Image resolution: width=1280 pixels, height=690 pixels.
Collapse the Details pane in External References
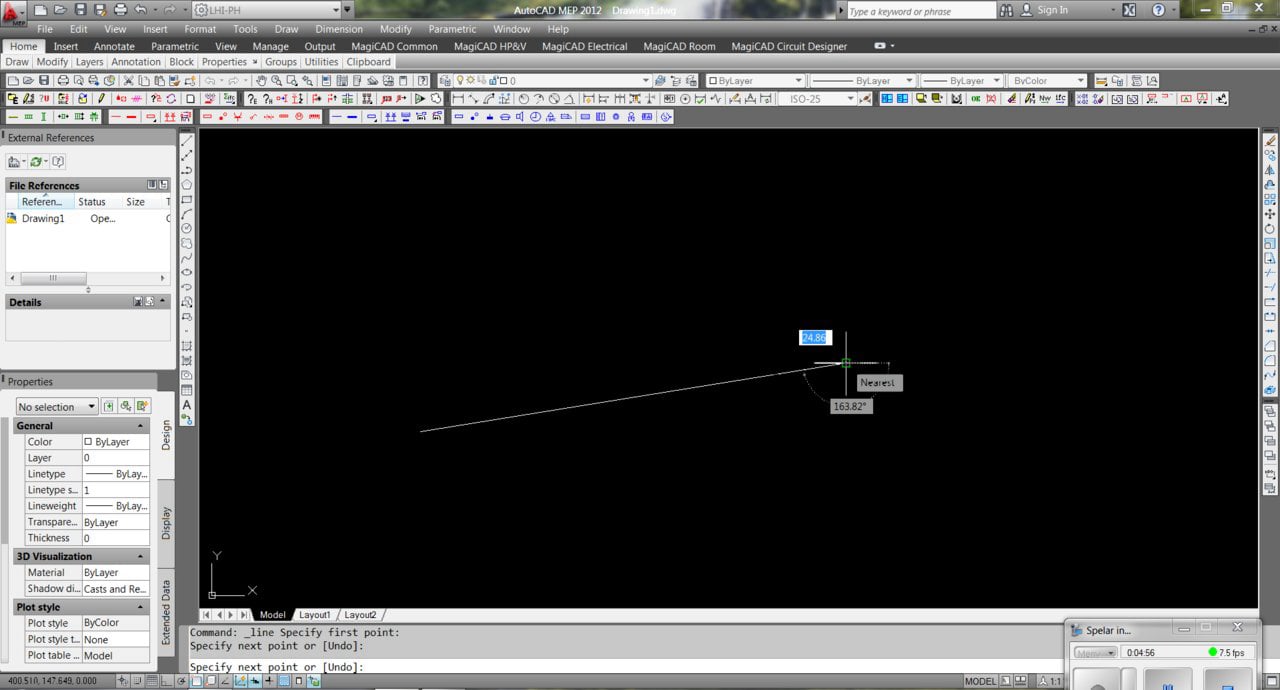point(162,301)
